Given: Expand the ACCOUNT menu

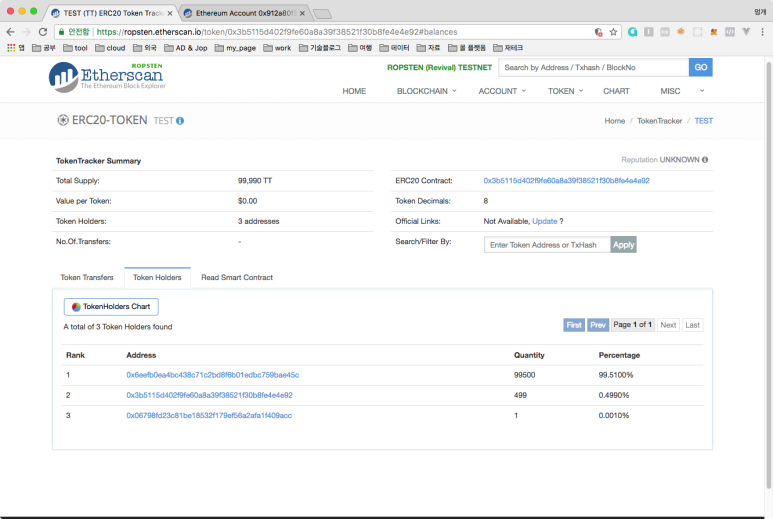Looking at the screenshot, I should [502, 91].
